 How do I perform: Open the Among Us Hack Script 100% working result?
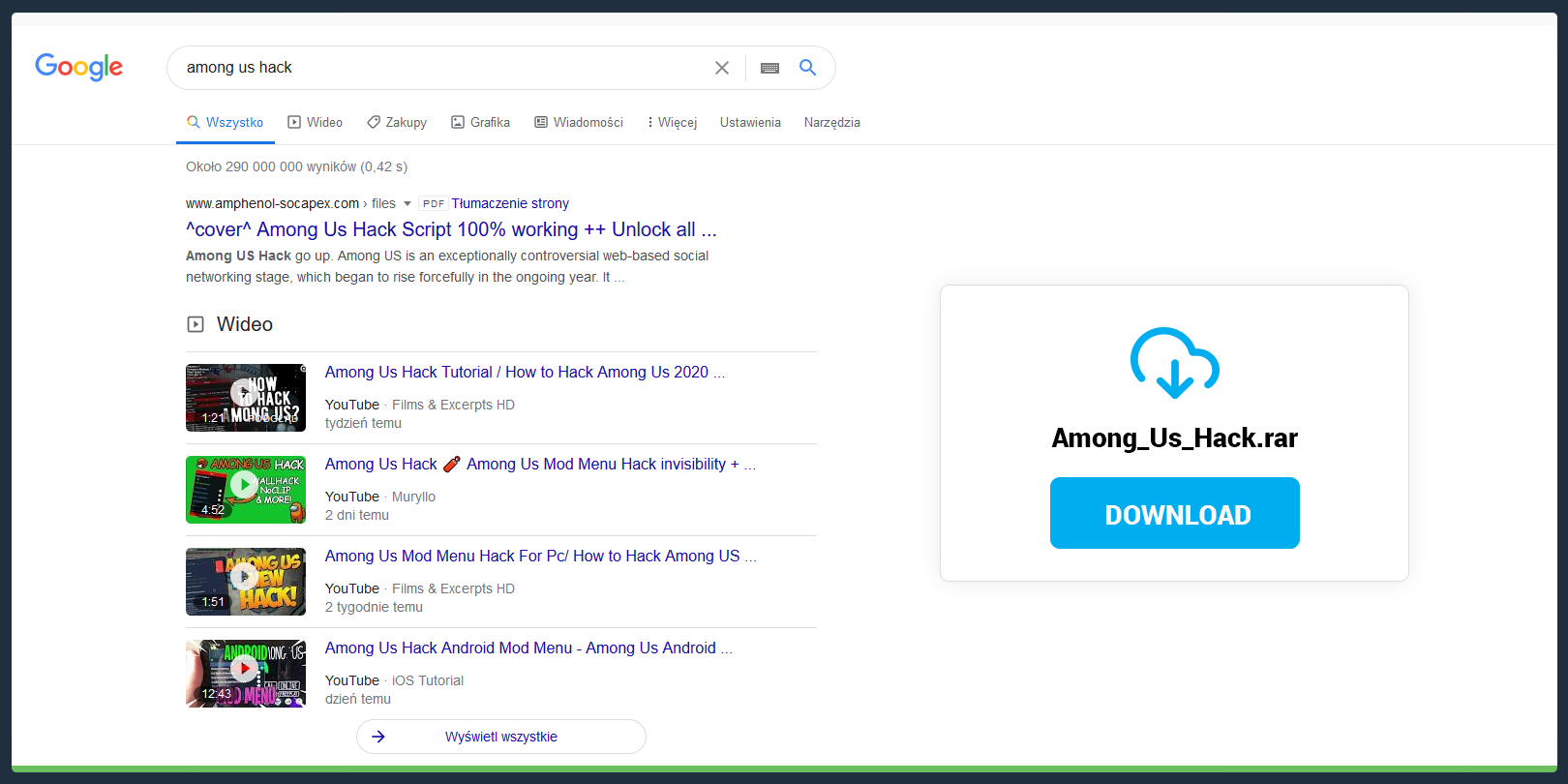pos(451,229)
